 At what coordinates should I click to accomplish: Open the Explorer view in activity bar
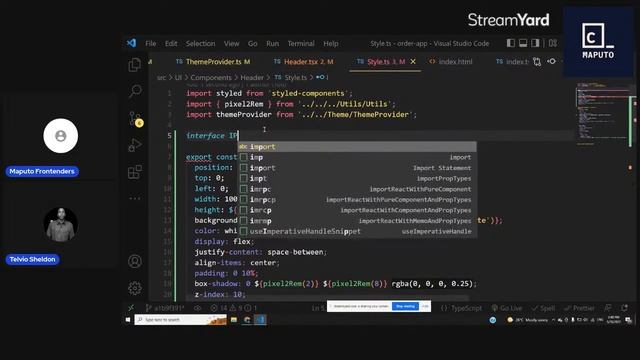point(135,65)
